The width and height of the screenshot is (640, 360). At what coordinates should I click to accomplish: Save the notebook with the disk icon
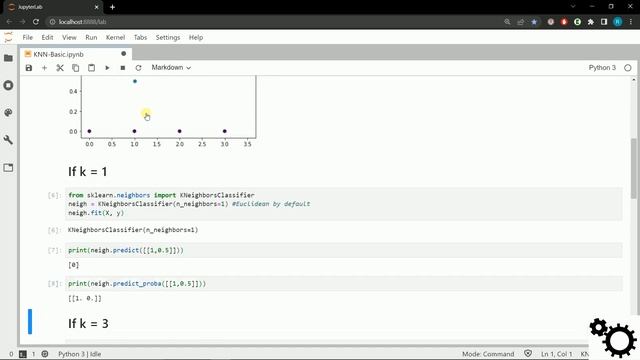(x=29, y=68)
